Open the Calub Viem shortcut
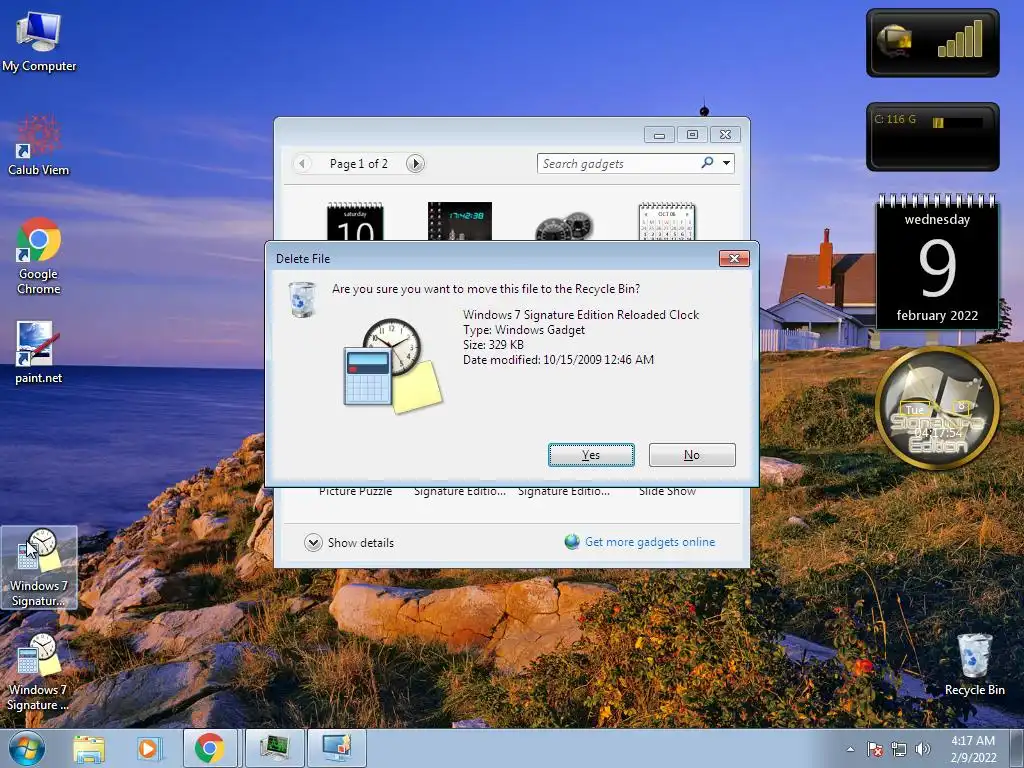Screen dimensions: 1024x768 tap(39, 145)
